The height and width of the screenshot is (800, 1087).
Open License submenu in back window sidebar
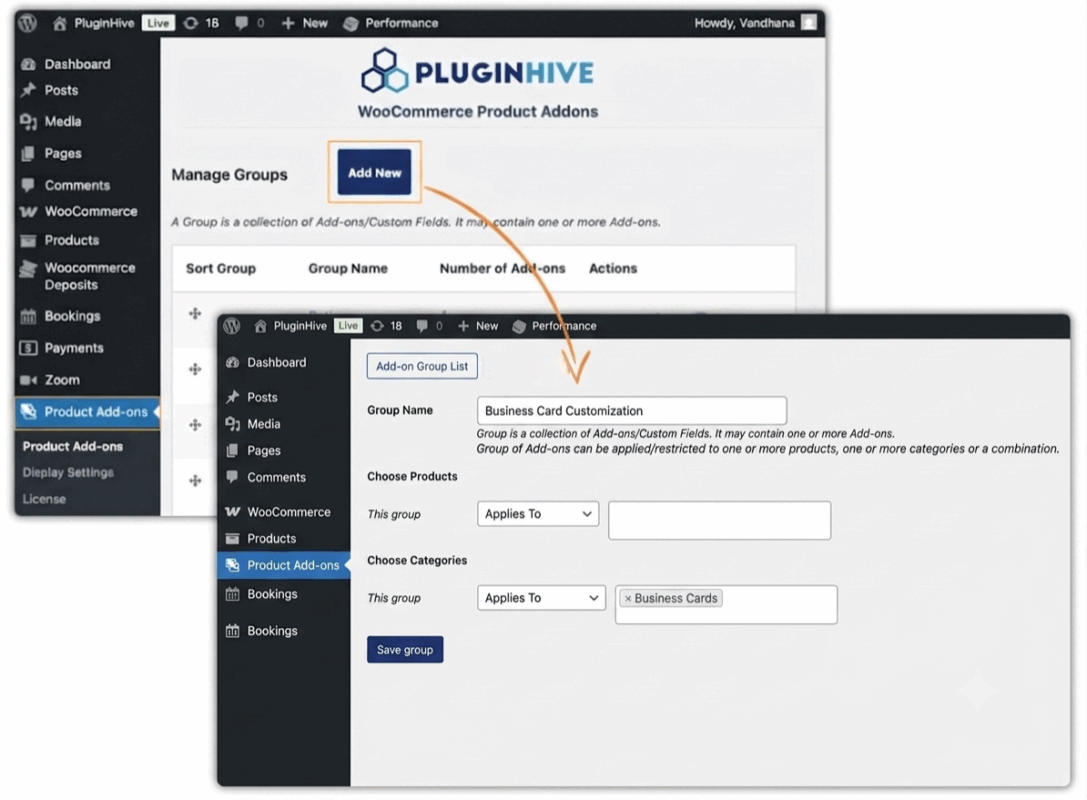coord(44,499)
